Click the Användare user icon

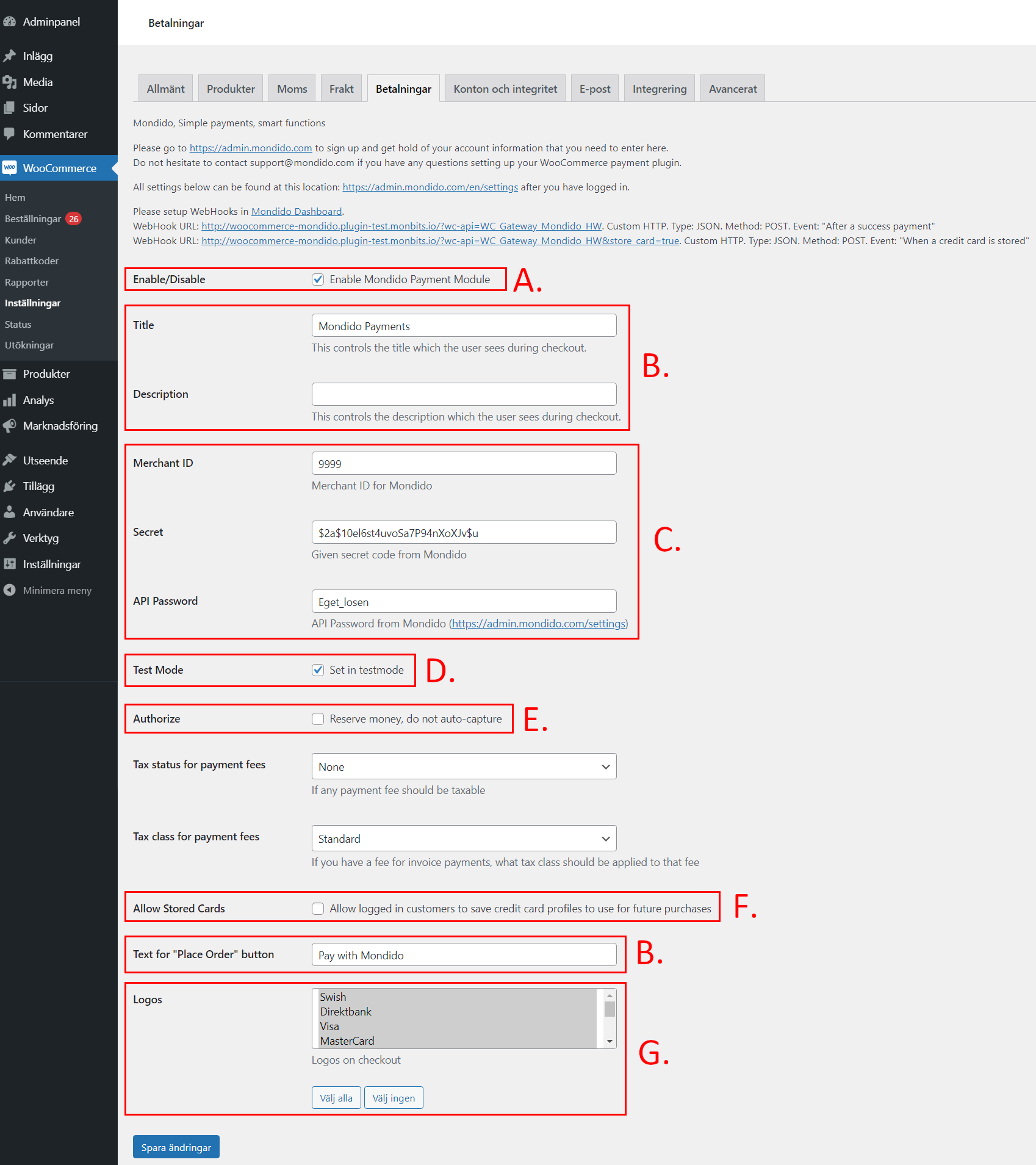pyautogui.click(x=9, y=513)
